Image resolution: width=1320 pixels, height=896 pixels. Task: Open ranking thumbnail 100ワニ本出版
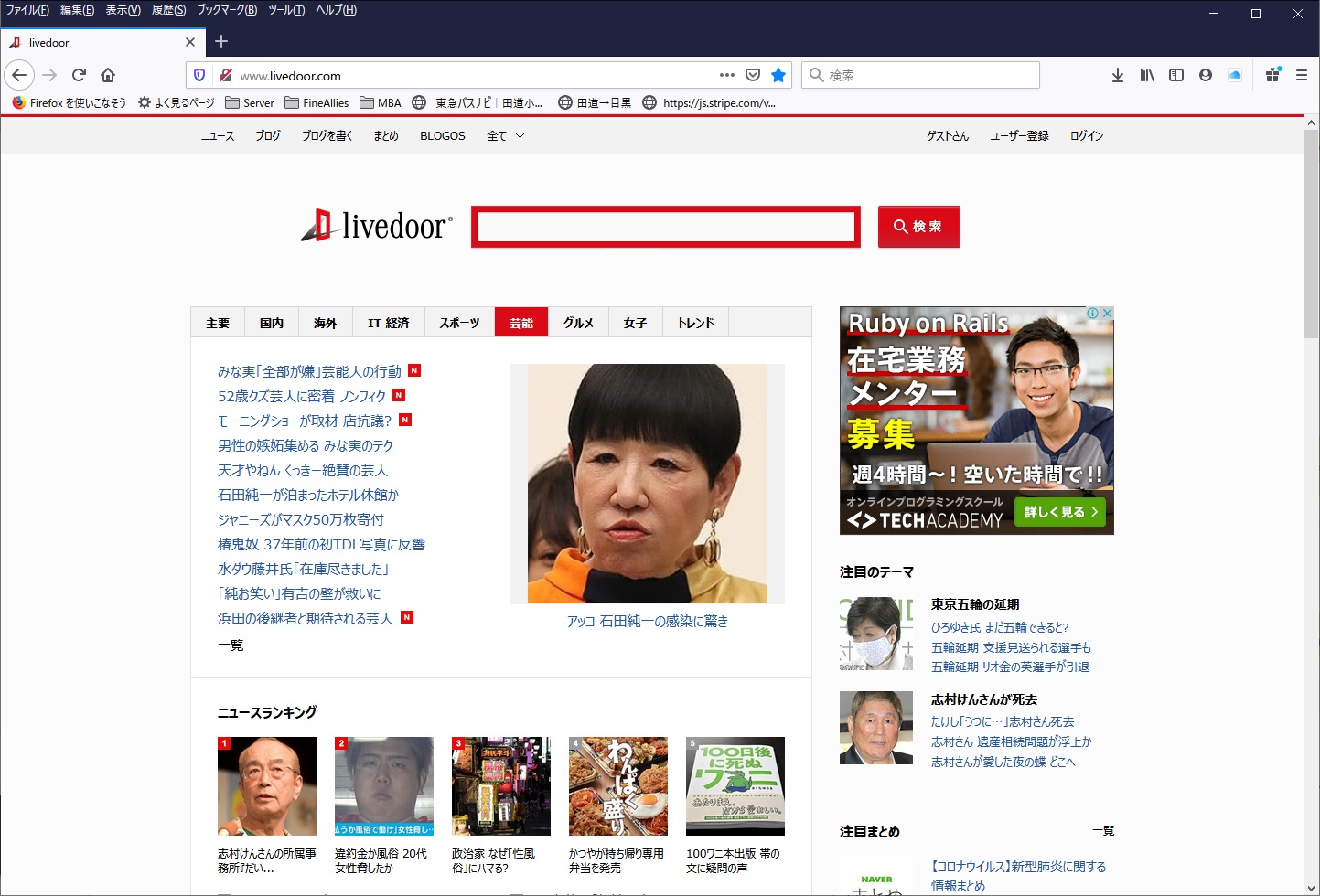click(735, 786)
